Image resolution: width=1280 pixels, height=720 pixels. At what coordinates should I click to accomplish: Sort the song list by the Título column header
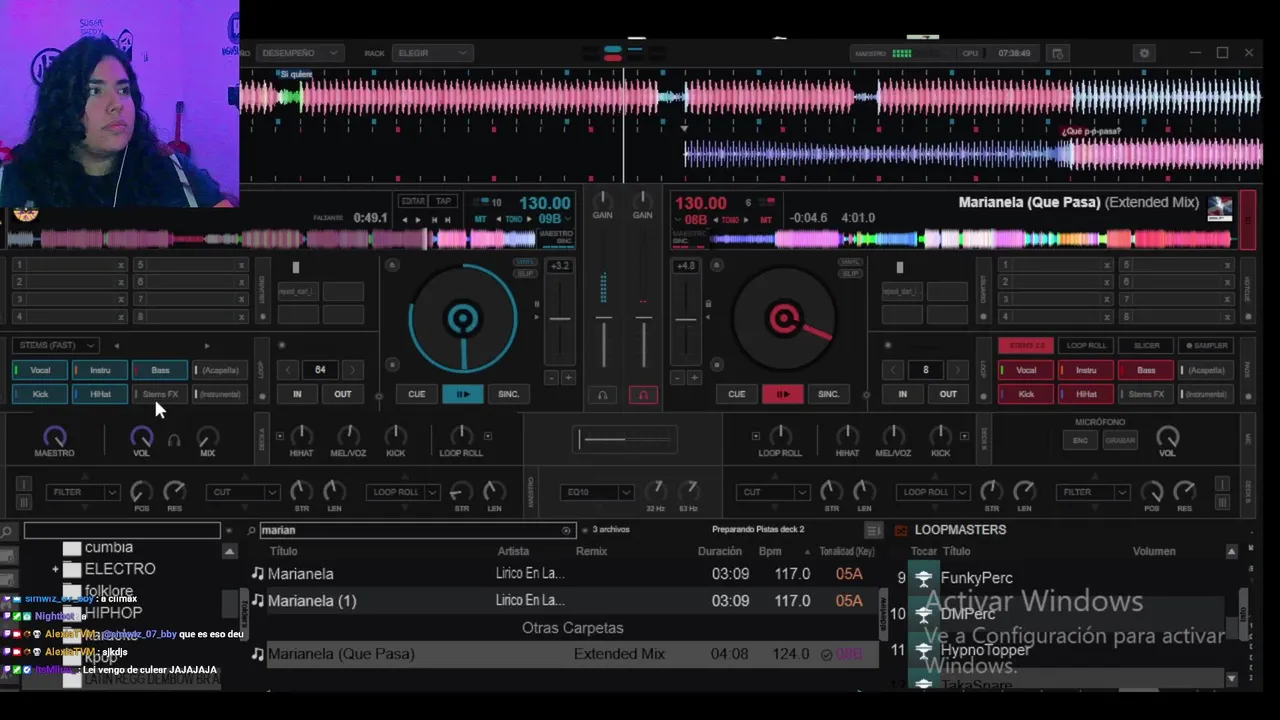(283, 552)
